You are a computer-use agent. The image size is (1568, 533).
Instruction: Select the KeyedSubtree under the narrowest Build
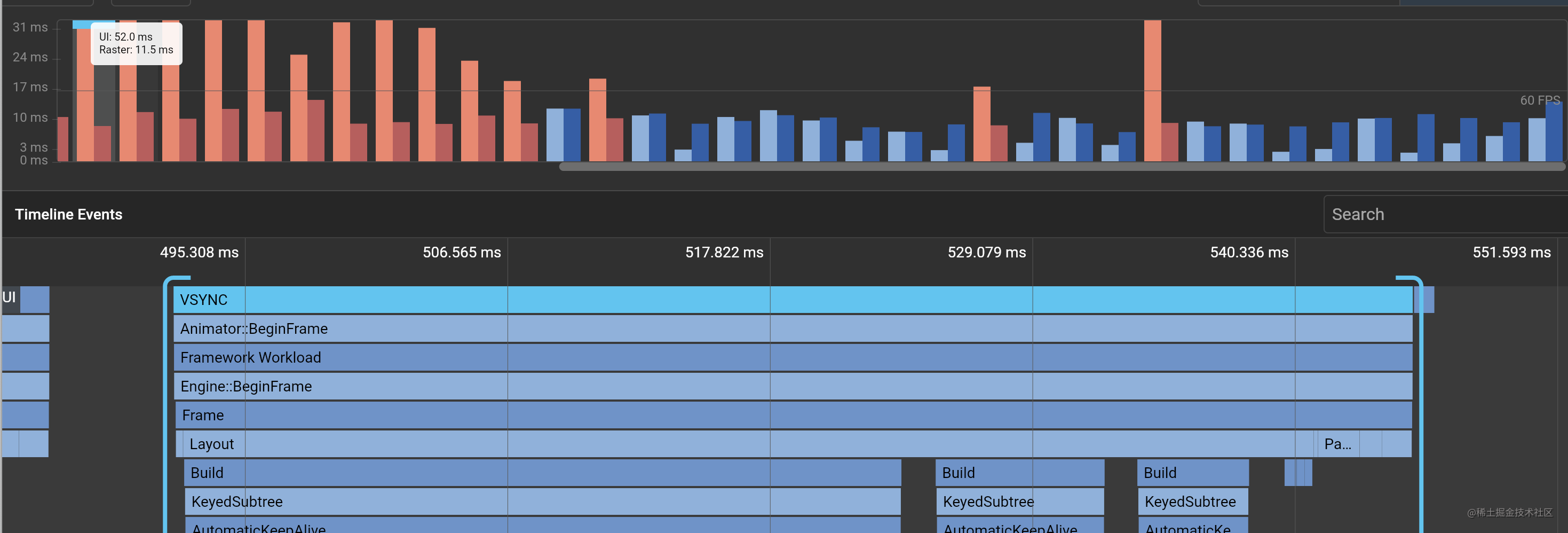pyautogui.click(x=1193, y=502)
